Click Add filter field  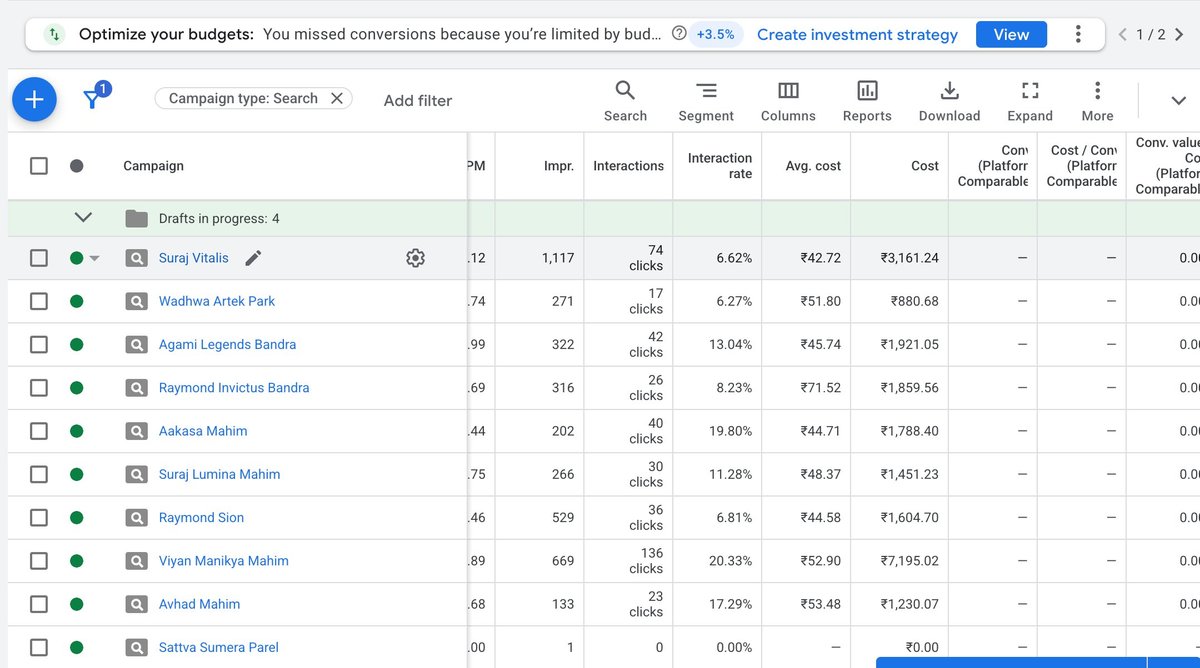click(418, 100)
